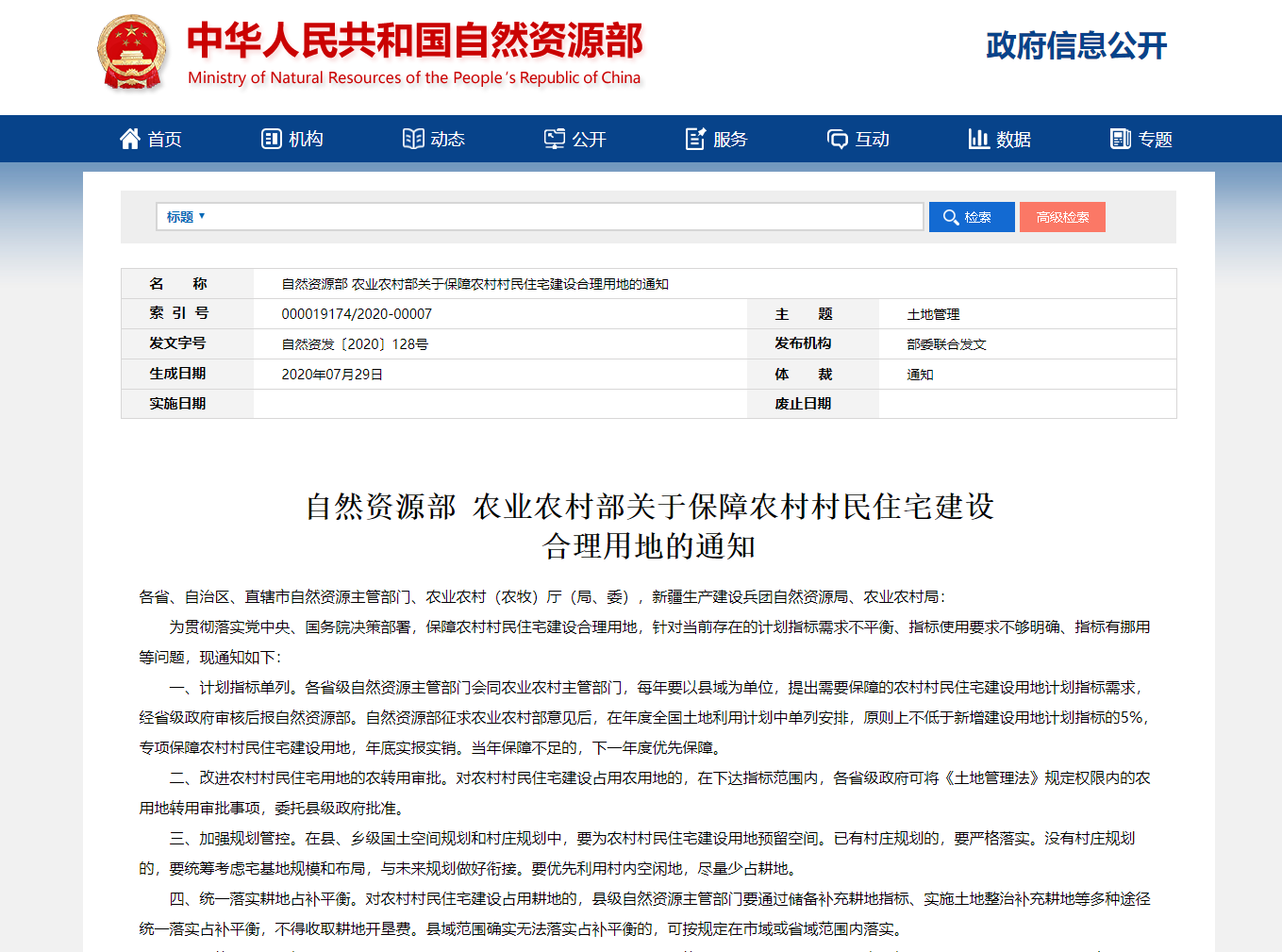
Task: Click the 服务 notepad icon
Action: (x=695, y=139)
